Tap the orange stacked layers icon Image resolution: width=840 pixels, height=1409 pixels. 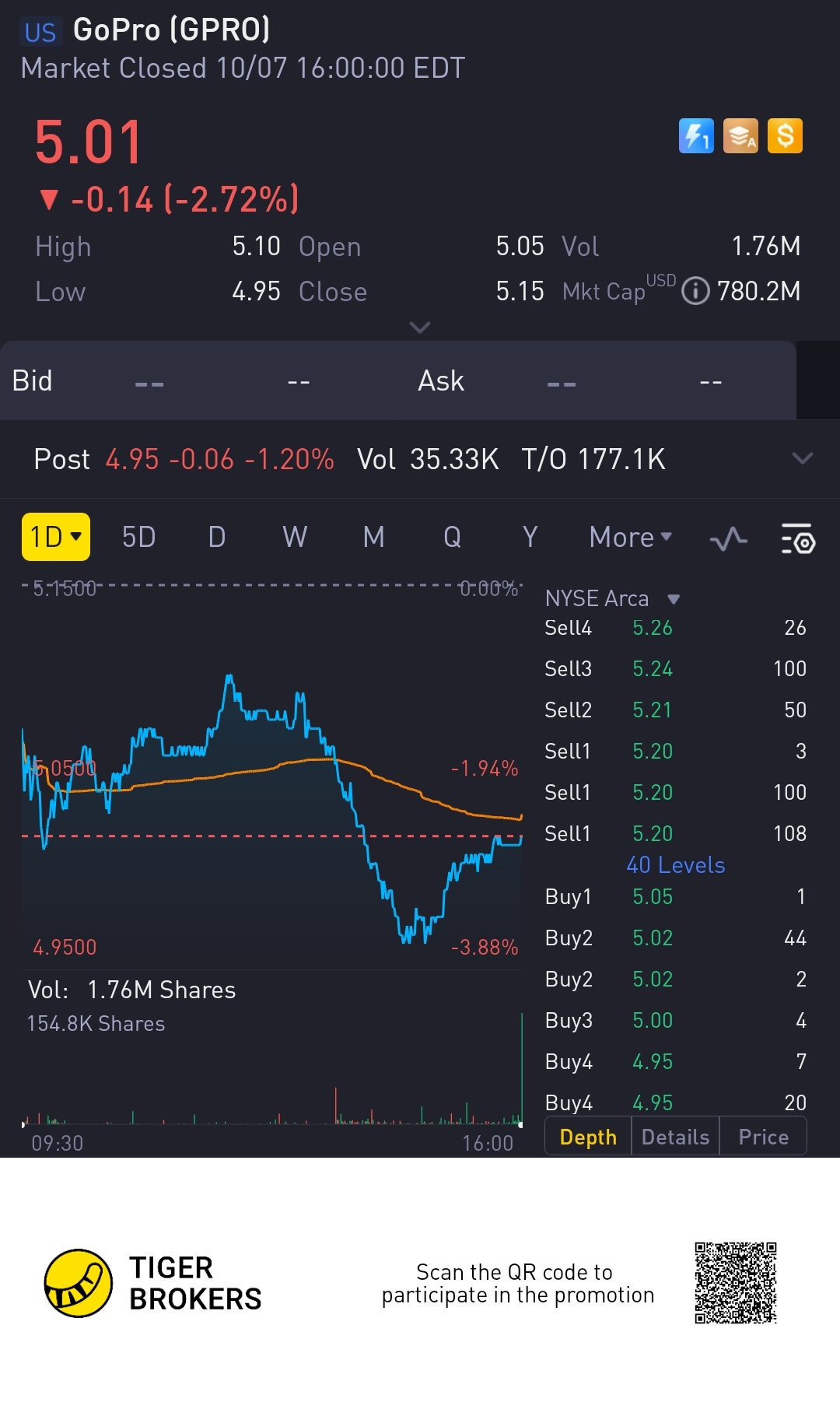click(x=740, y=136)
